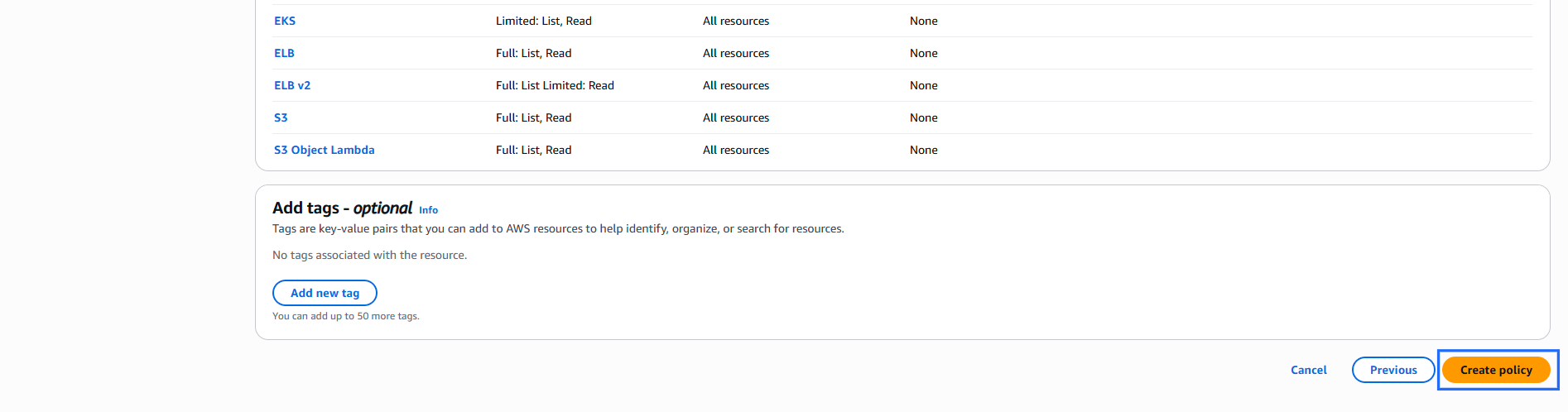Click 'None' condition in S3 Object Lambda row

pyautogui.click(x=923, y=150)
